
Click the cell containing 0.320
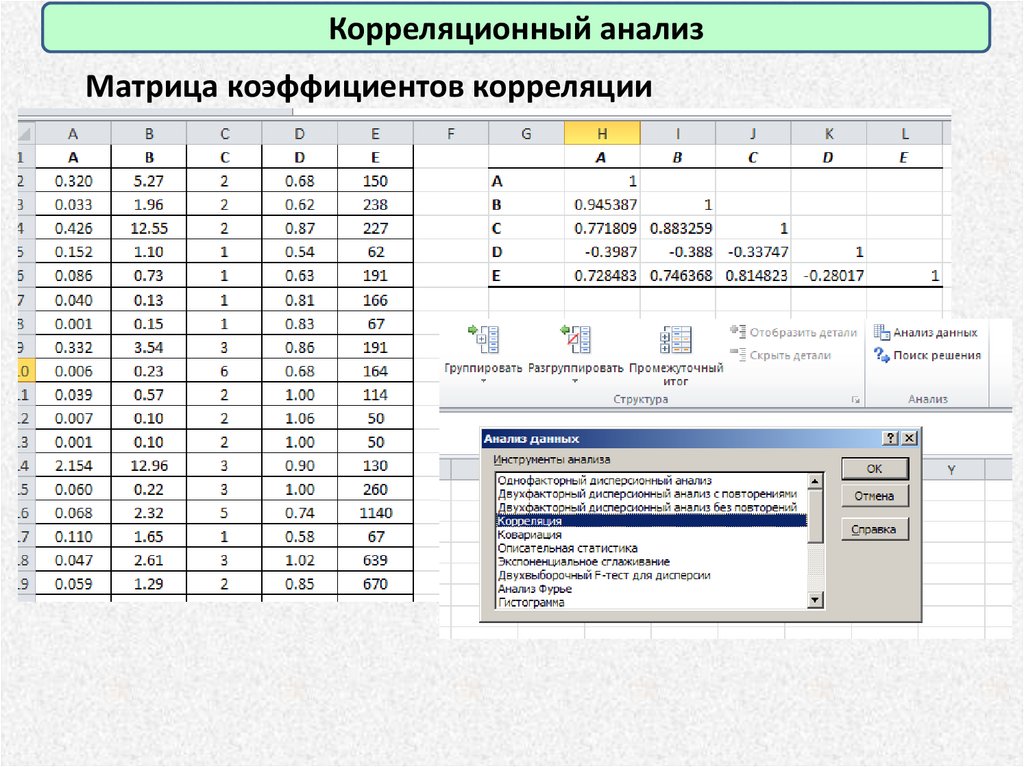[x=73, y=181]
